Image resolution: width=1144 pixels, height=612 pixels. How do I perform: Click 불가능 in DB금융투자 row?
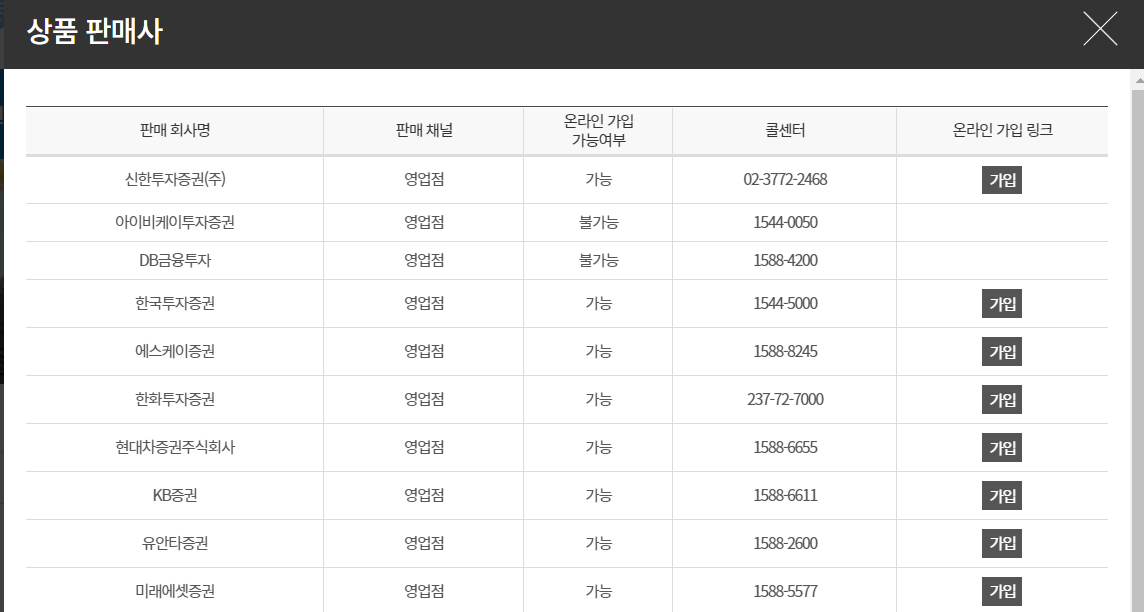[x=598, y=260]
